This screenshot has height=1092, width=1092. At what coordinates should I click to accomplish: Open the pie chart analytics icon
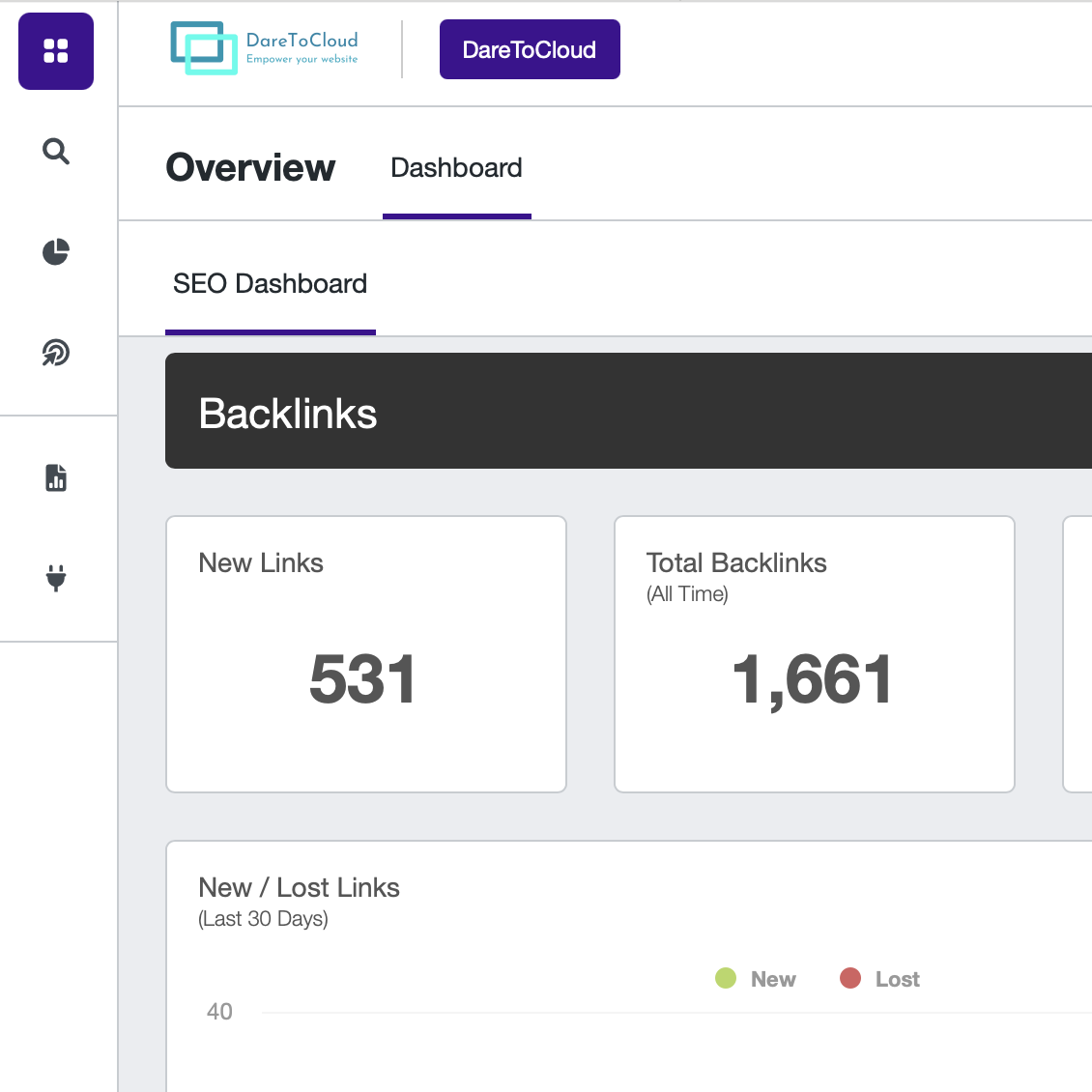[56, 251]
